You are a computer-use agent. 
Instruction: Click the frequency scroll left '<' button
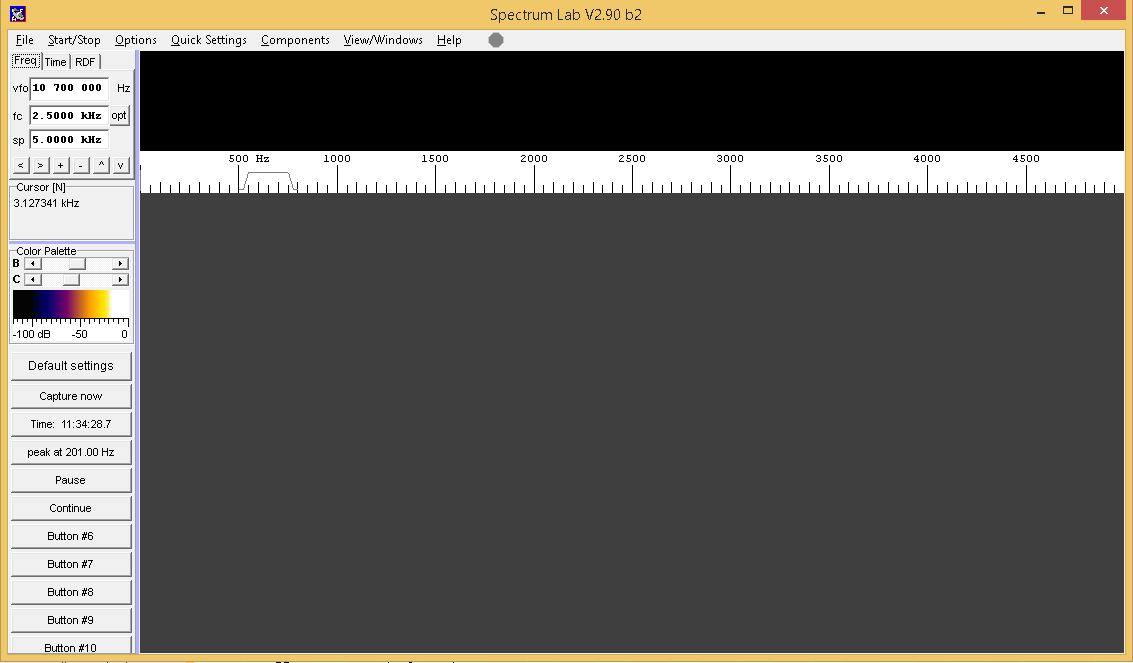click(21, 165)
